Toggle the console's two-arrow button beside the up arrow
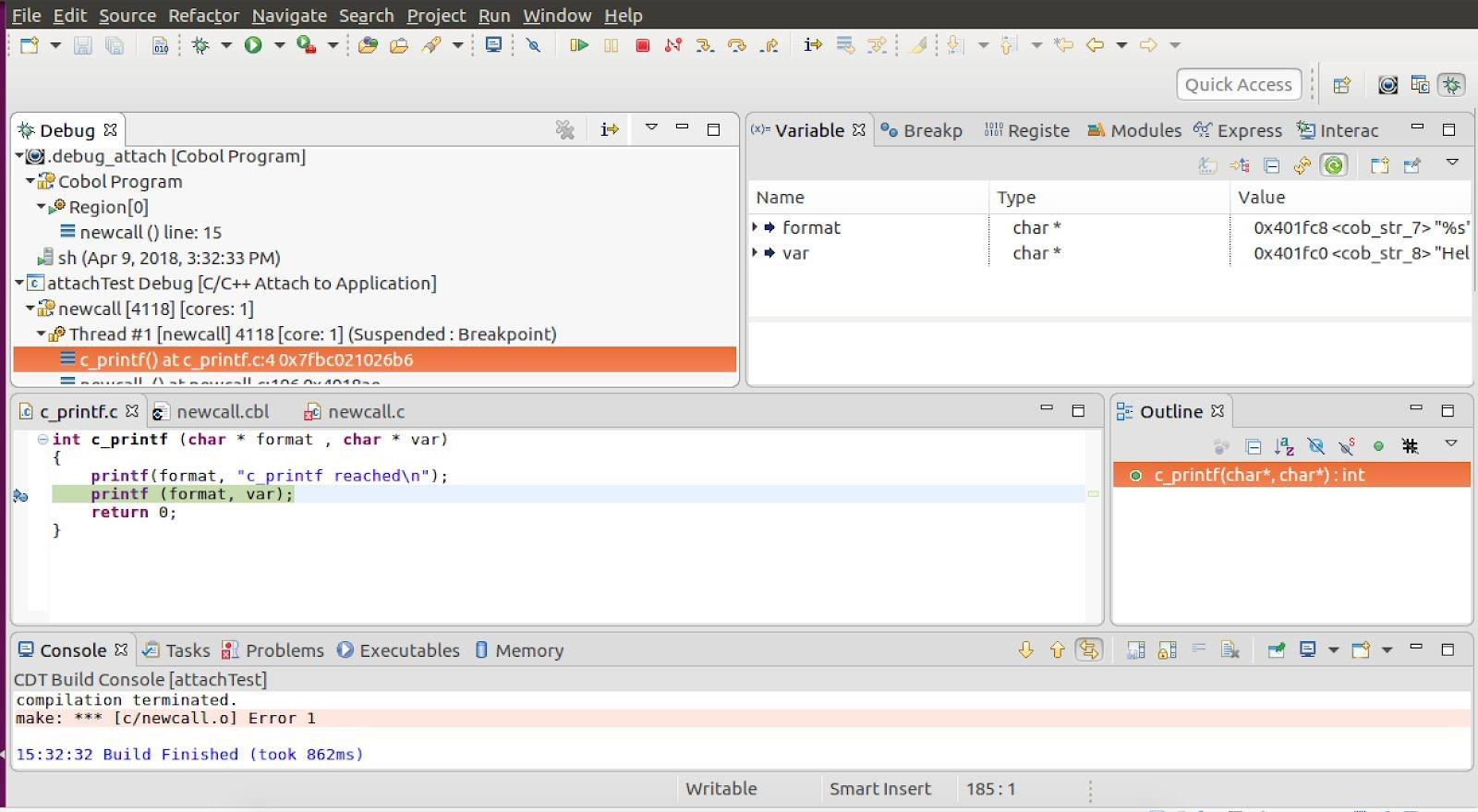The image size is (1478, 812). point(1089,650)
